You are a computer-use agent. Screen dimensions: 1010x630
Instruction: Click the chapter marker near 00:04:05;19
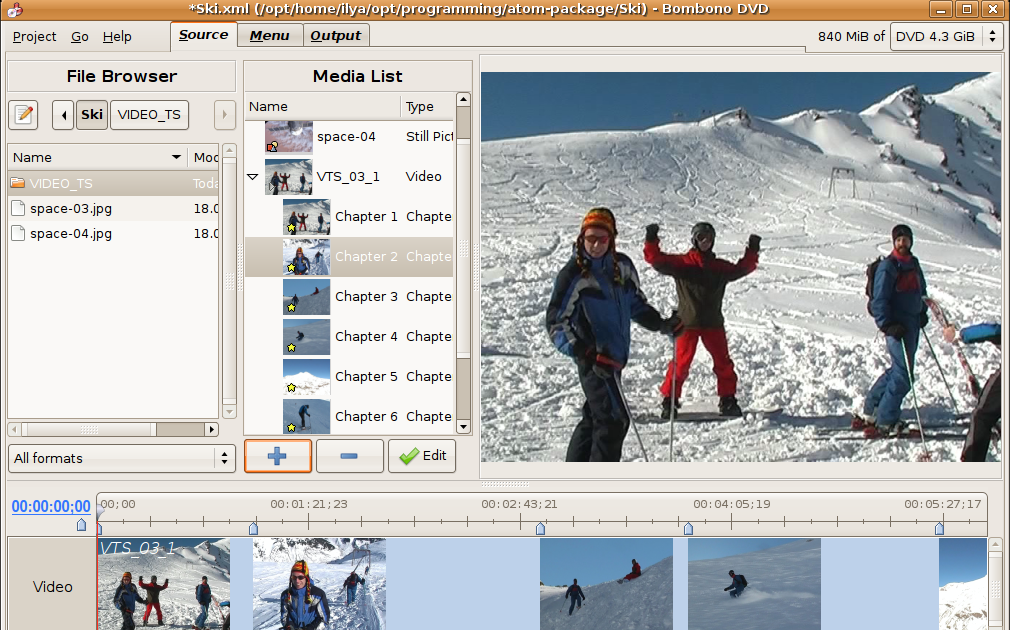689,529
